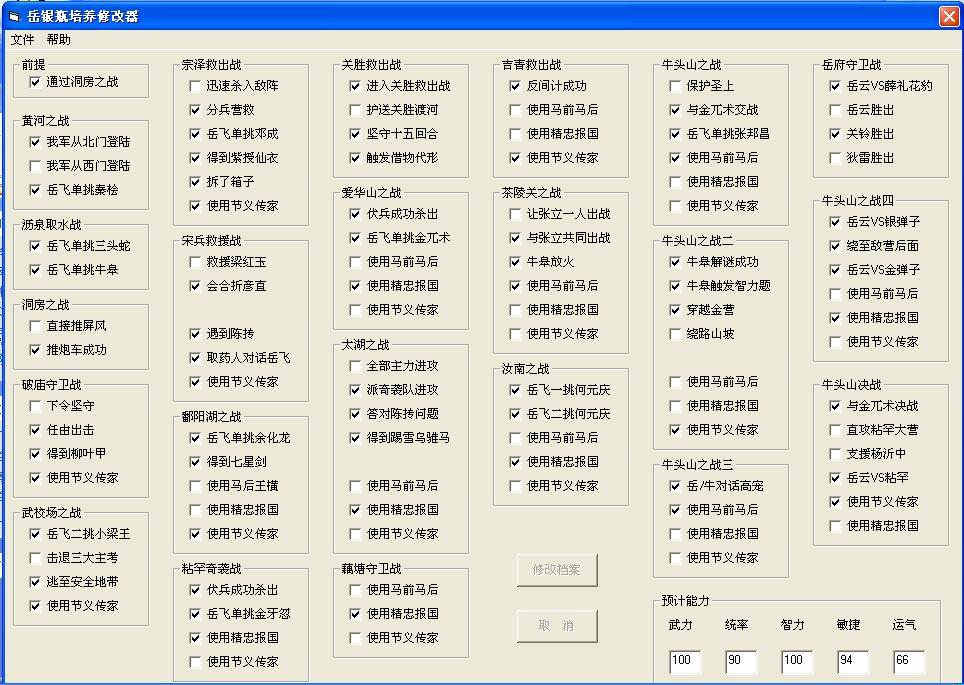
Task: Uncheck 拆了箱子 checkbox
Action: pyautogui.click(x=195, y=182)
